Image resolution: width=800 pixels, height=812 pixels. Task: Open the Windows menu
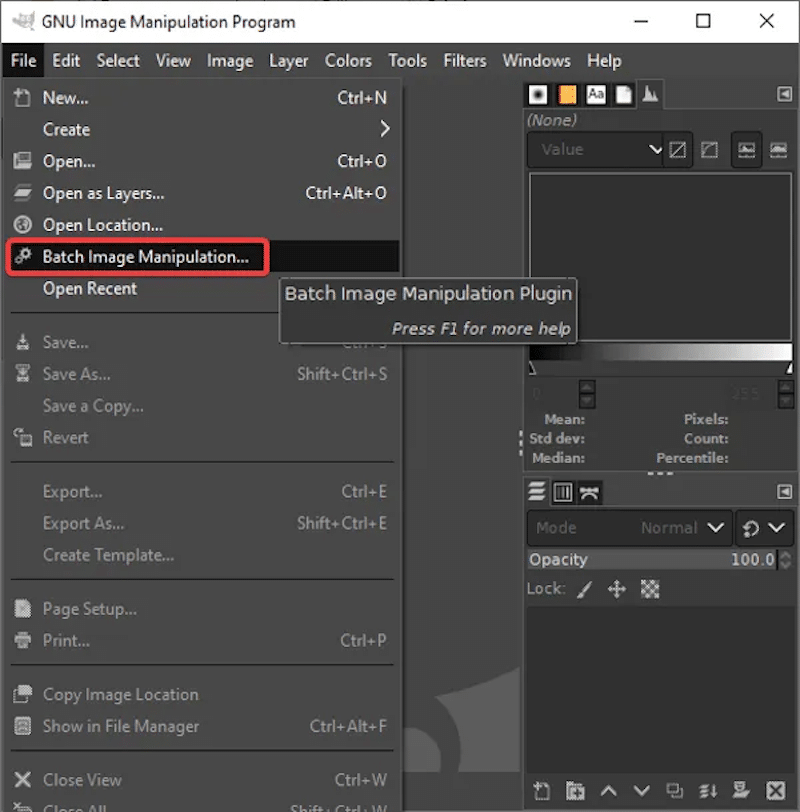(x=536, y=61)
